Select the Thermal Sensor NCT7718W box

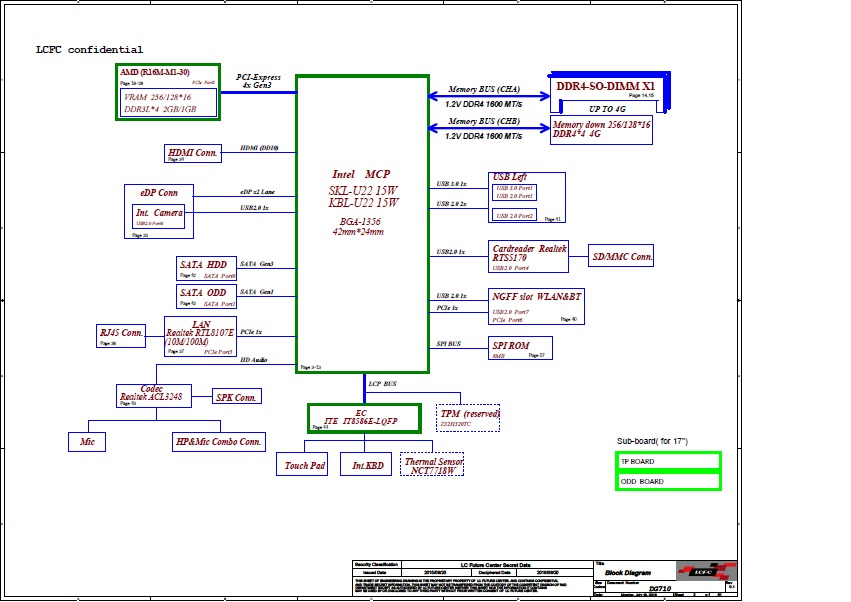pyautogui.click(x=432, y=465)
